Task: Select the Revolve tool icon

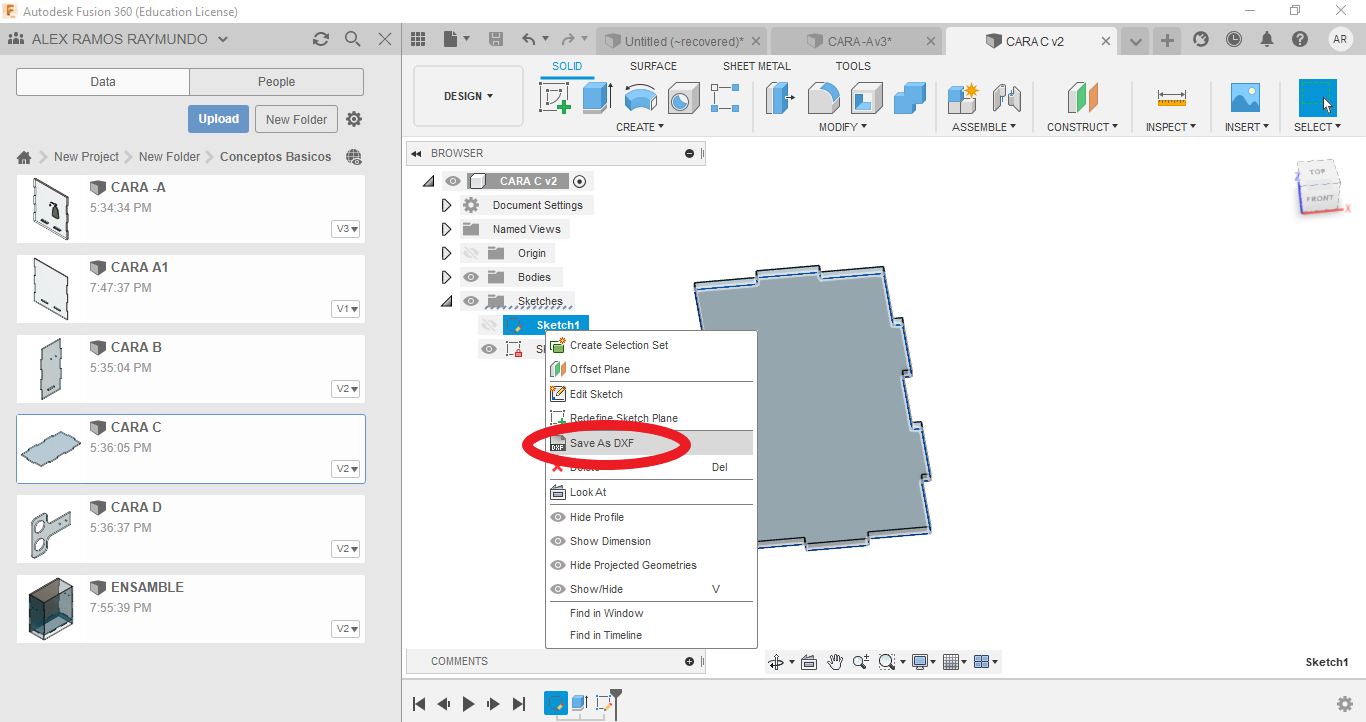Action: tap(641, 98)
